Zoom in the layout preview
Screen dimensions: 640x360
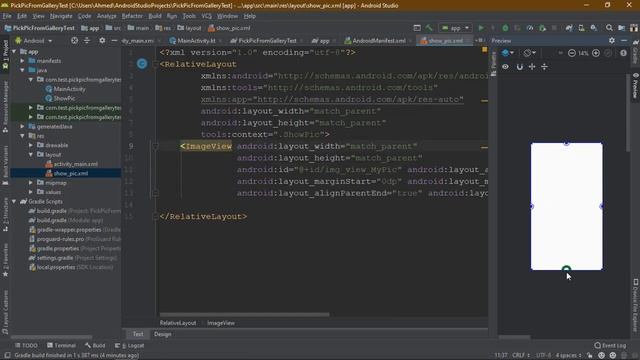coord(596,53)
